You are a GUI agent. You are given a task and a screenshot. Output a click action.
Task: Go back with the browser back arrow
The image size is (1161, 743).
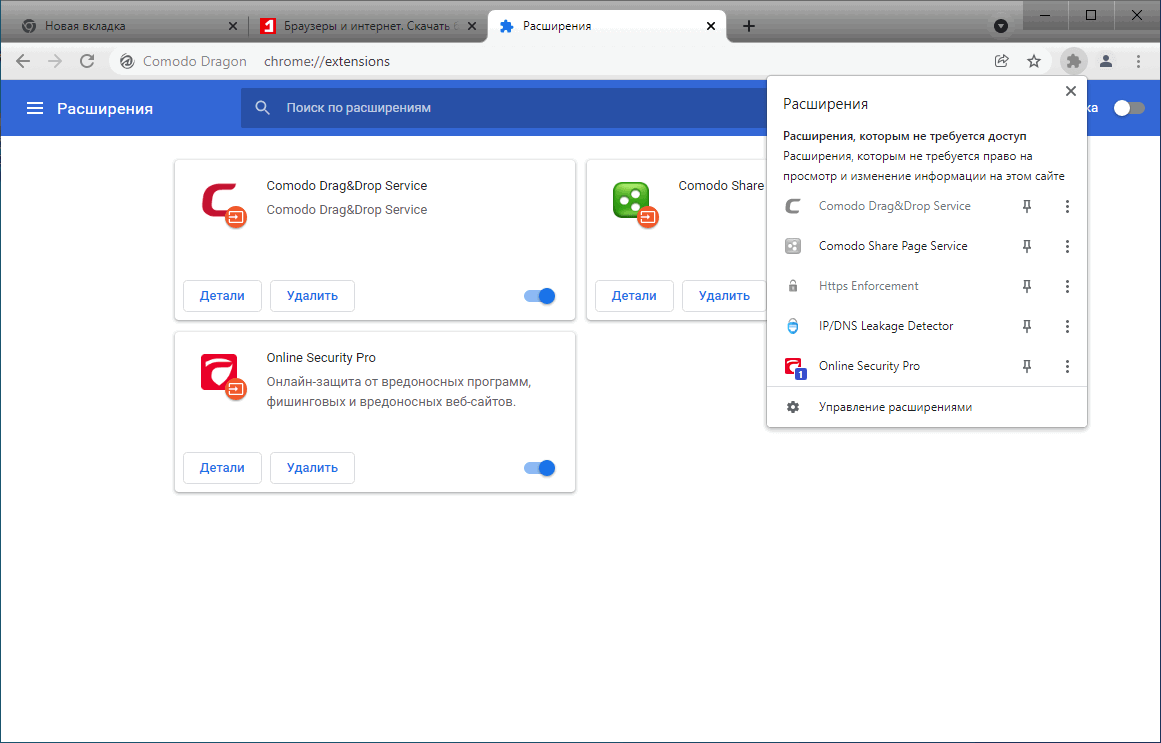click(23, 61)
